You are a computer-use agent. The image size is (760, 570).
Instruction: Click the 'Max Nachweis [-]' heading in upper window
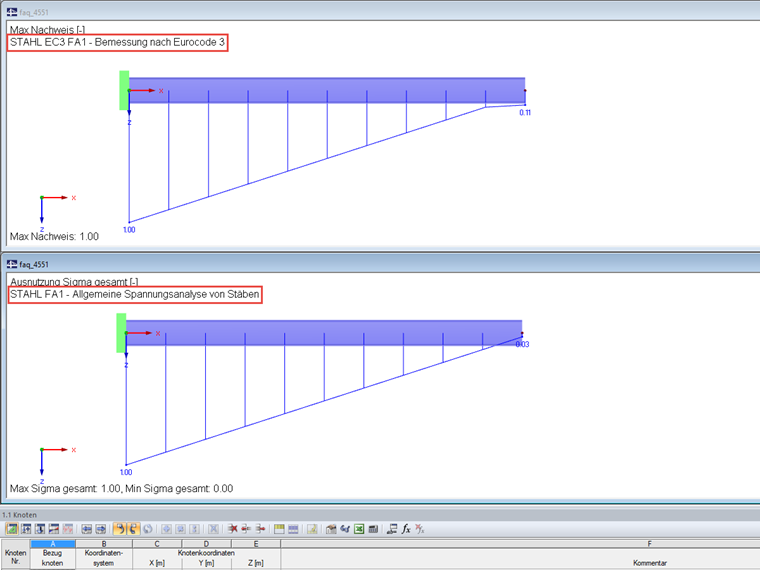(48, 30)
